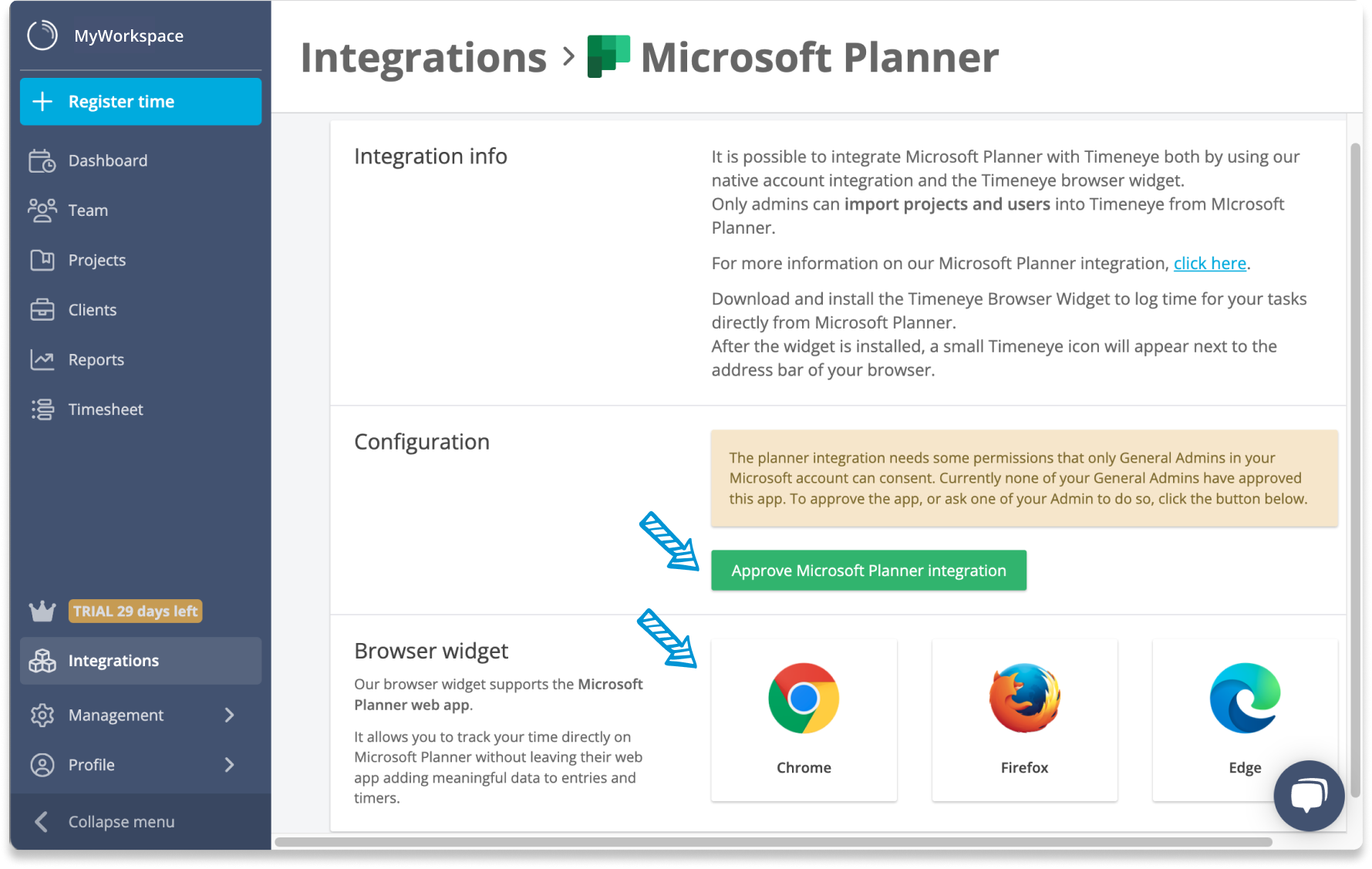Click the Microsoft Planner page title

pos(820,57)
